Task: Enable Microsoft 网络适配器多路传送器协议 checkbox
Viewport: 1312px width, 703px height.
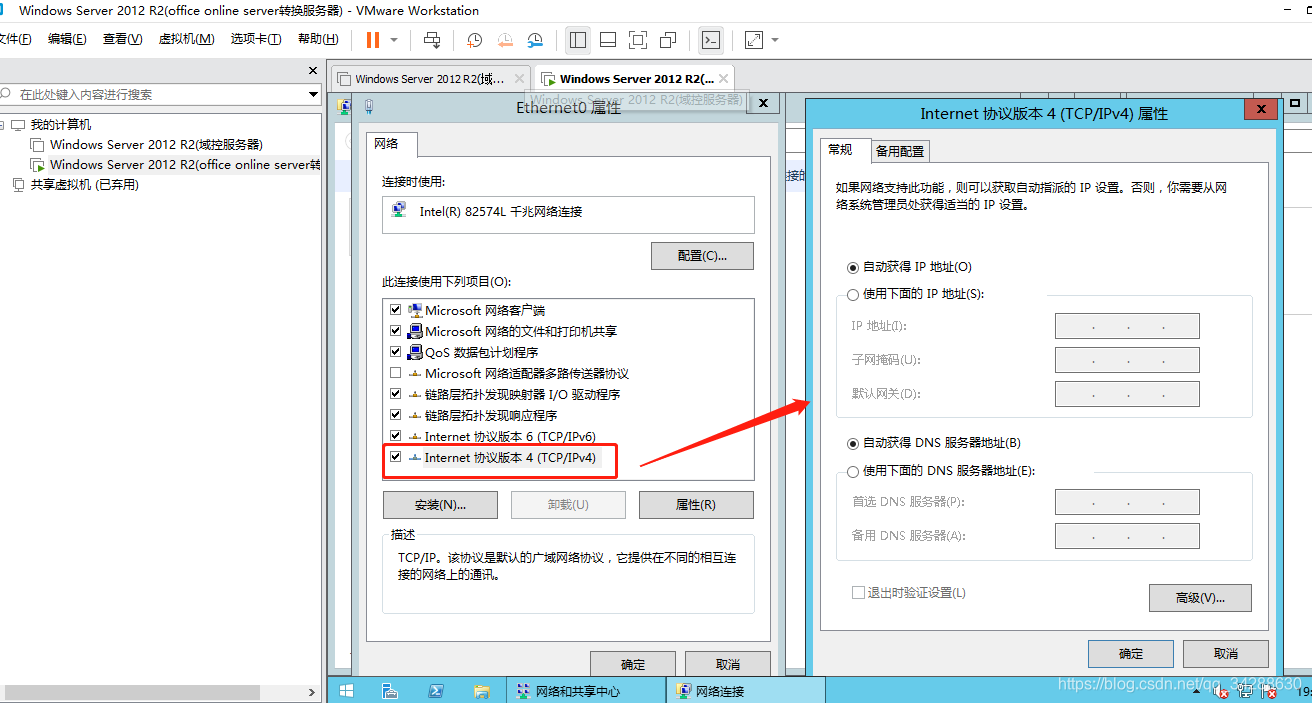Action: point(395,373)
